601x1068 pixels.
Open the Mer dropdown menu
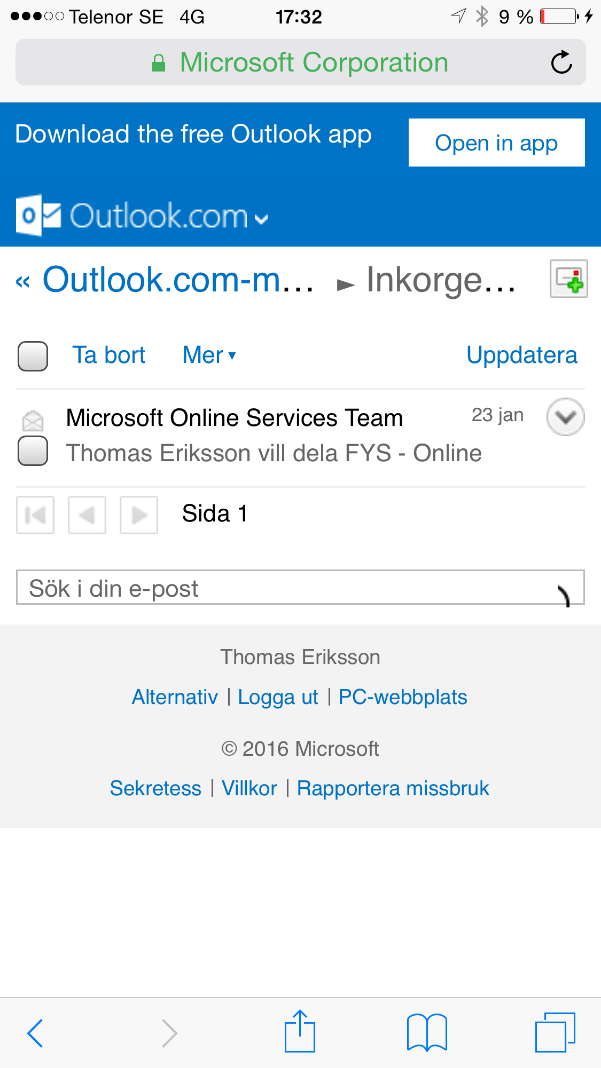(x=209, y=355)
